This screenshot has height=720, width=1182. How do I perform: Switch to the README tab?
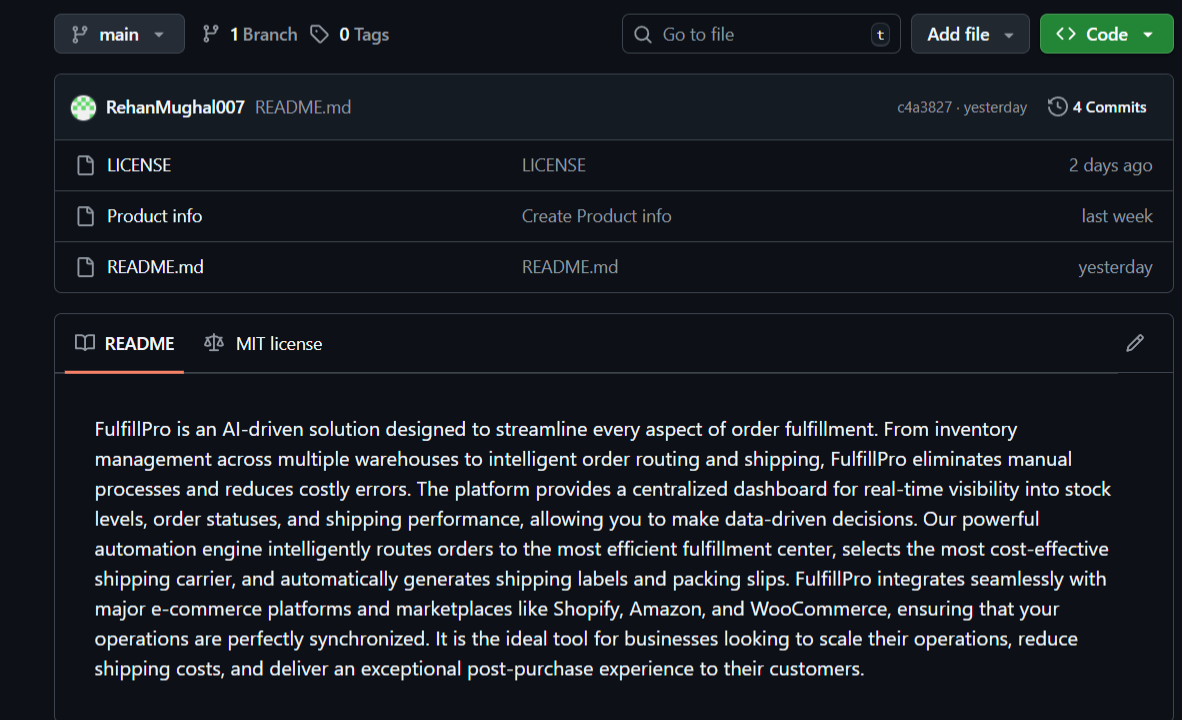point(125,344)
